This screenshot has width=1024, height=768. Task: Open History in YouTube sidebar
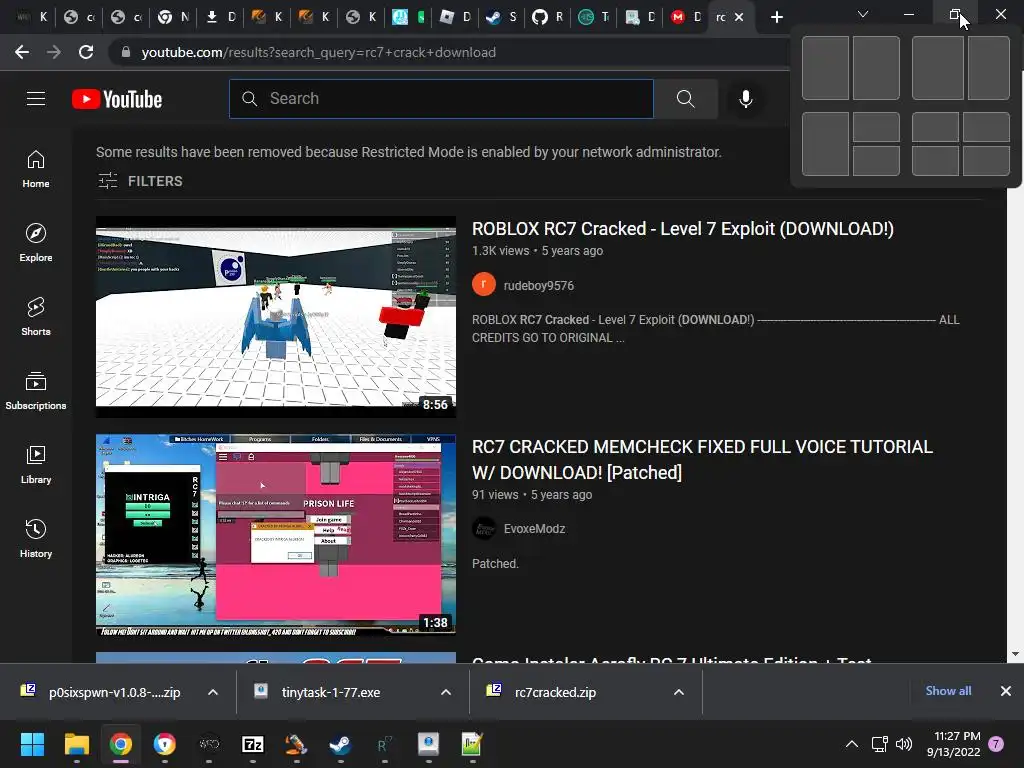click(36, 538)
